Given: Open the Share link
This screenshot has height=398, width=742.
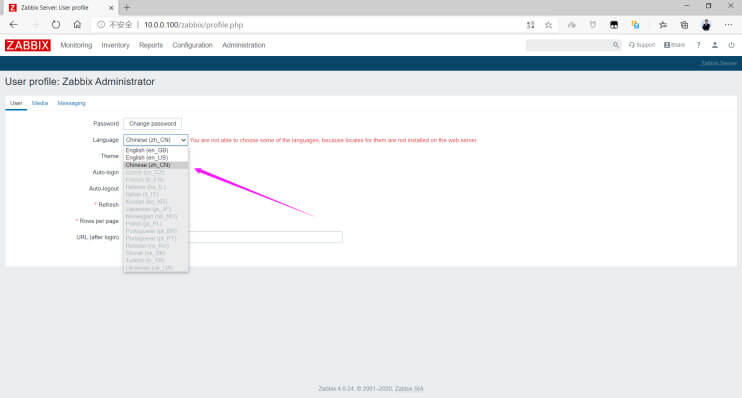Looking at the screenshot, I should pyautogui.click(x=674, y=45).
